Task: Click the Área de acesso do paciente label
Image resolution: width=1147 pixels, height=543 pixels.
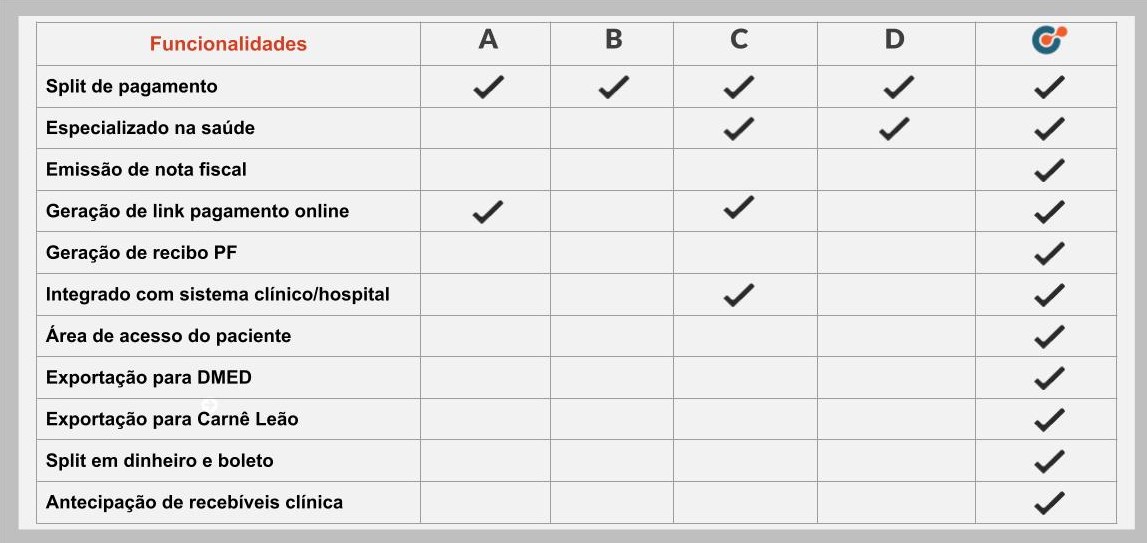Action: pyautogui.click(x=168, y=336)
